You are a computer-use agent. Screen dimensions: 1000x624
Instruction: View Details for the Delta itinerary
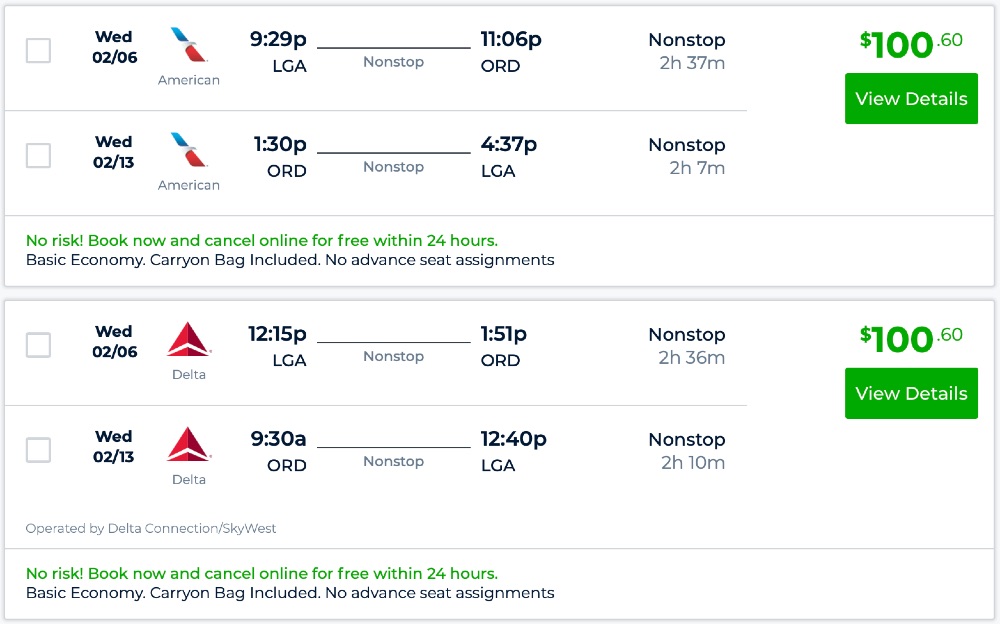point(911,393)
